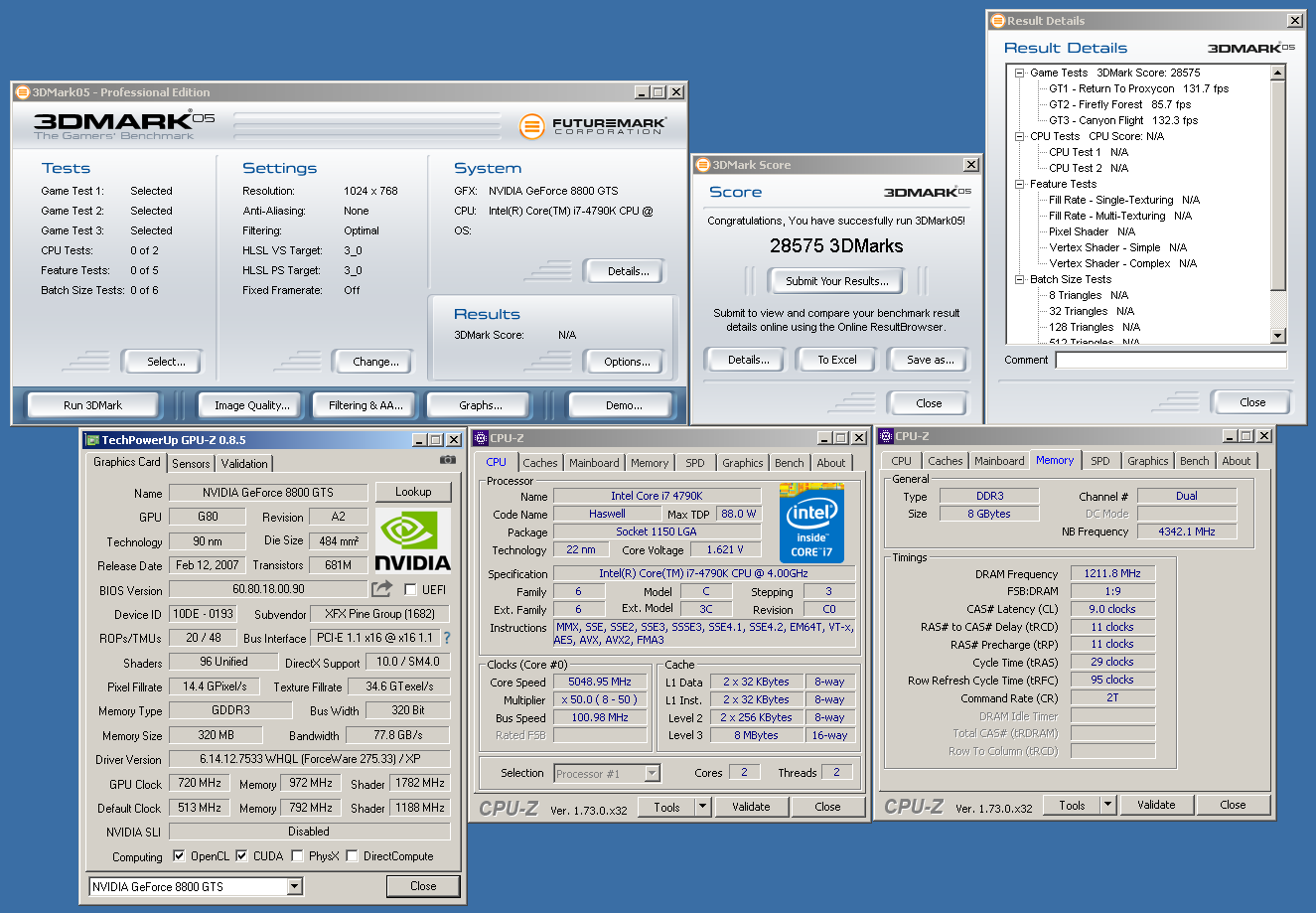The width and height of the screenshot is (1316, 913).
Task: Click the Intel Core i7 logo badge
Action: point(811,523)
